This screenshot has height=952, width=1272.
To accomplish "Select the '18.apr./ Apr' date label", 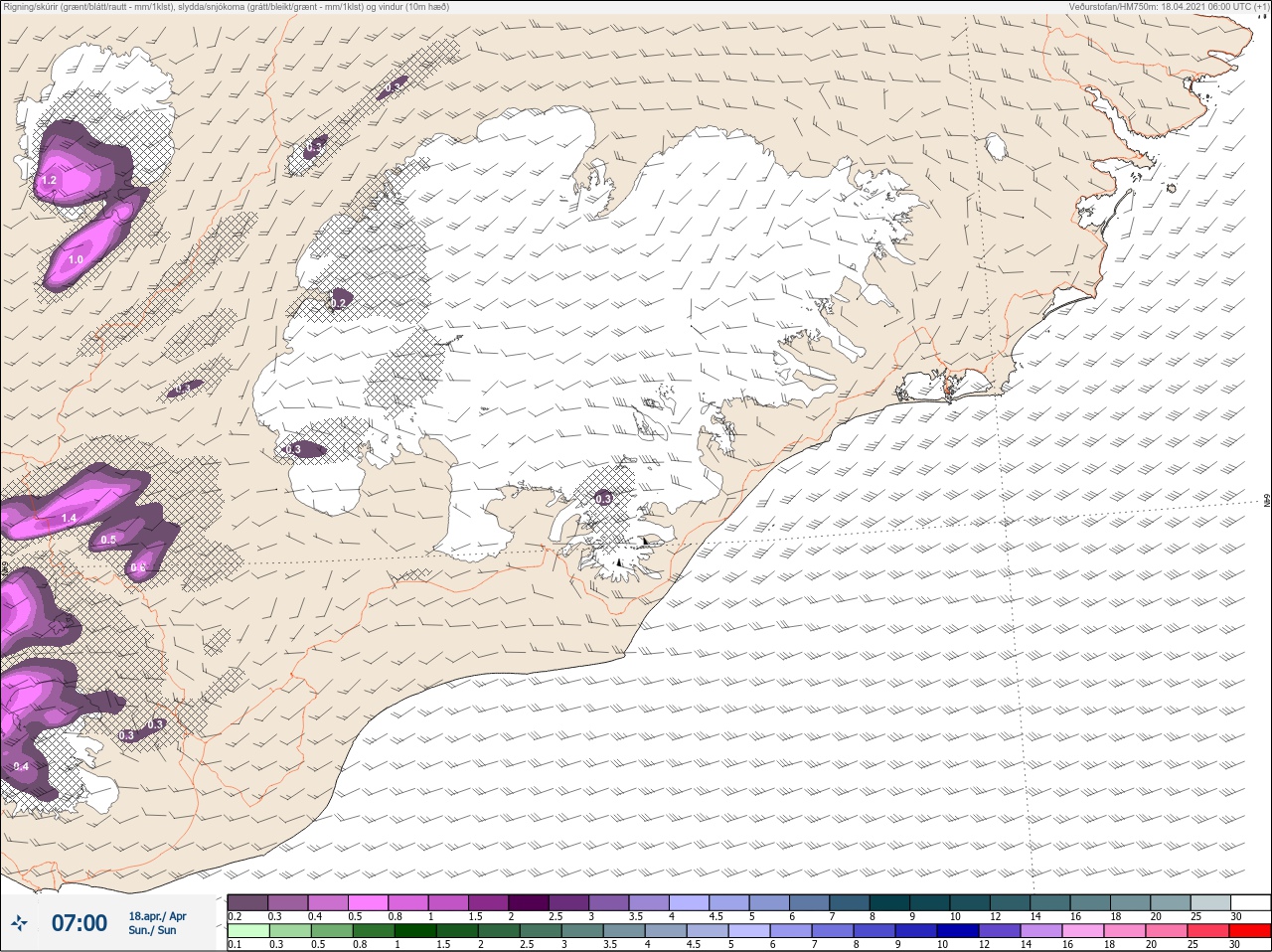I will coord(157,916).
